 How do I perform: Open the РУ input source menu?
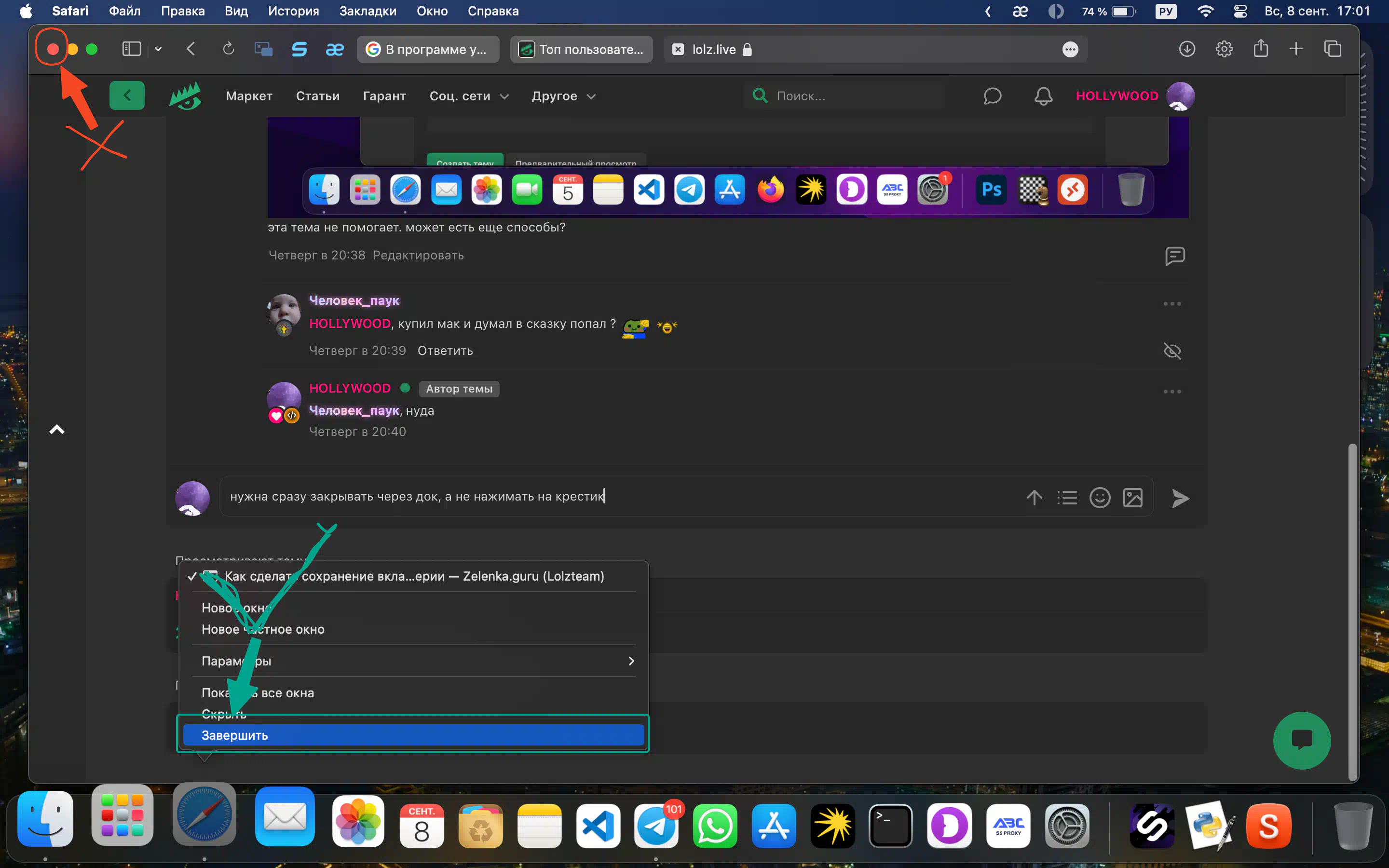[1165, 11]
